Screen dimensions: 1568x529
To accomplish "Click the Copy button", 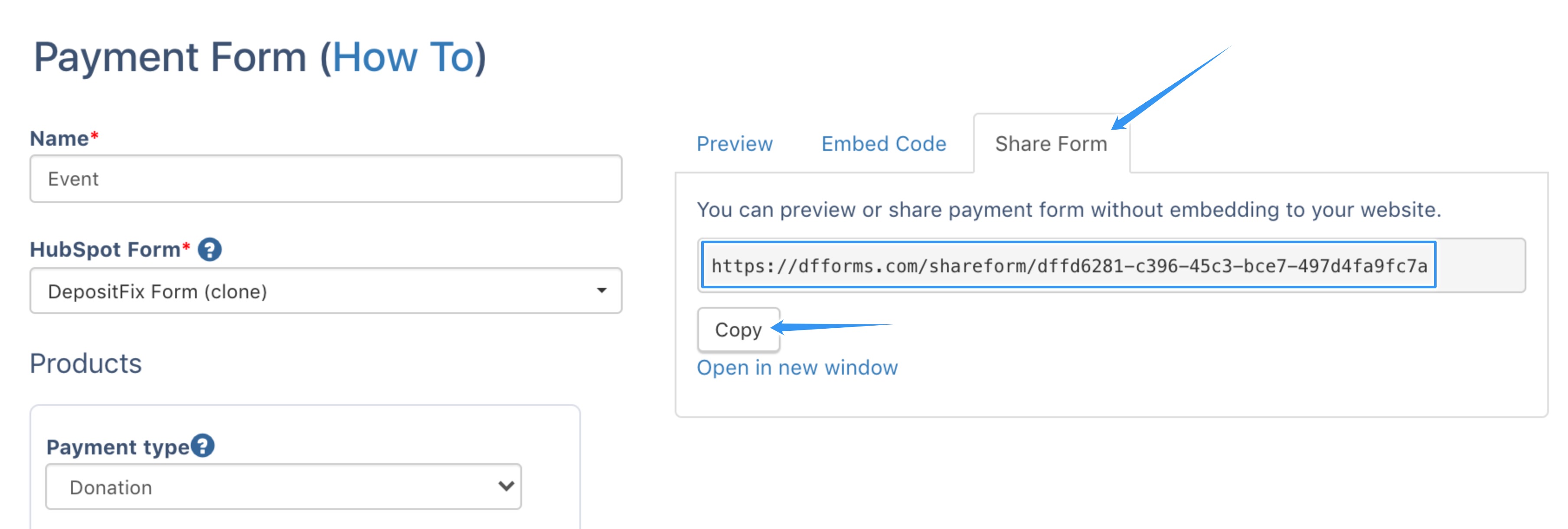I will pyautogui.click(x=738, y=330).
